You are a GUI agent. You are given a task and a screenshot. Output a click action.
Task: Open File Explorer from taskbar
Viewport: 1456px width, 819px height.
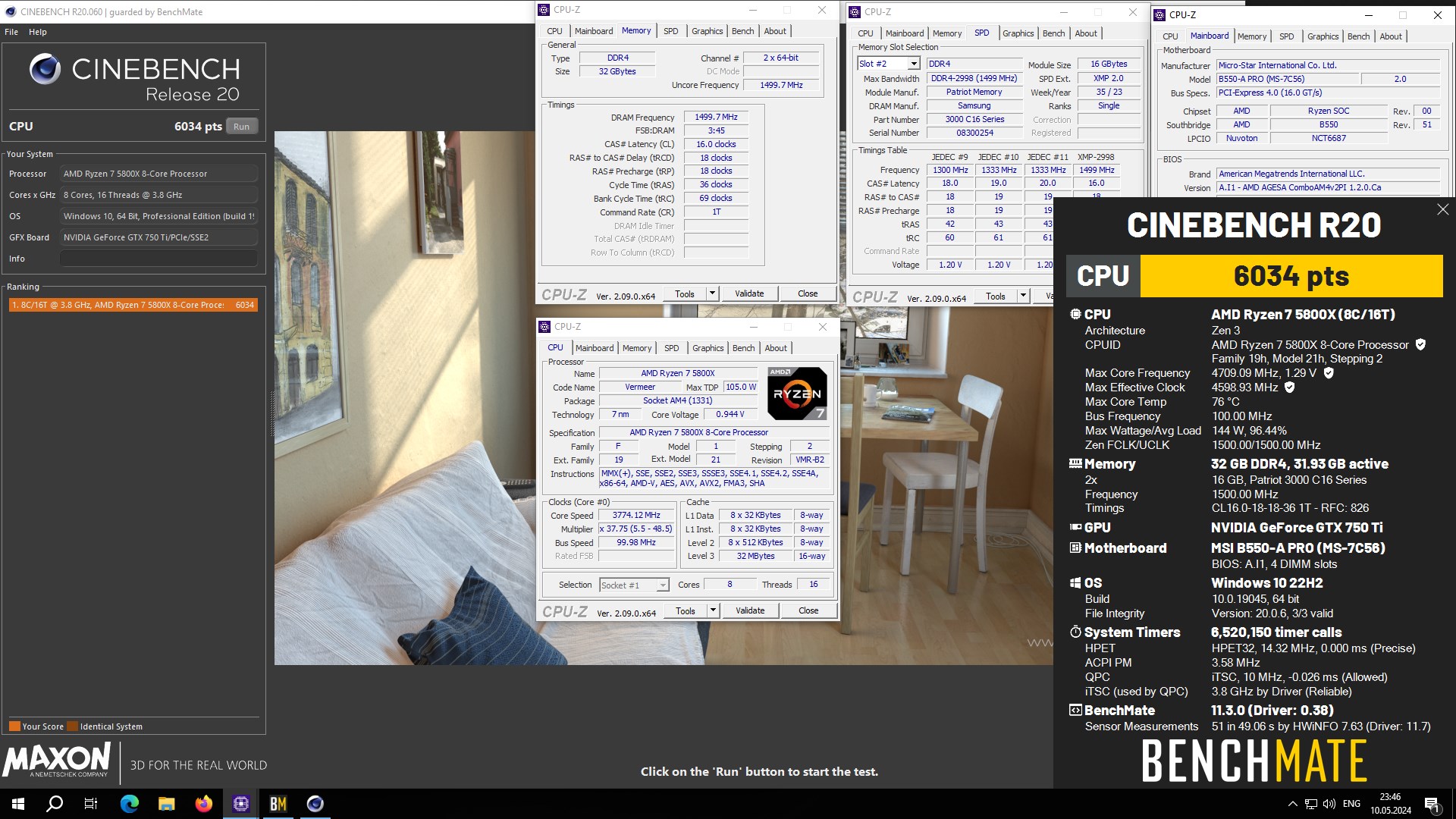pos(167,804)
